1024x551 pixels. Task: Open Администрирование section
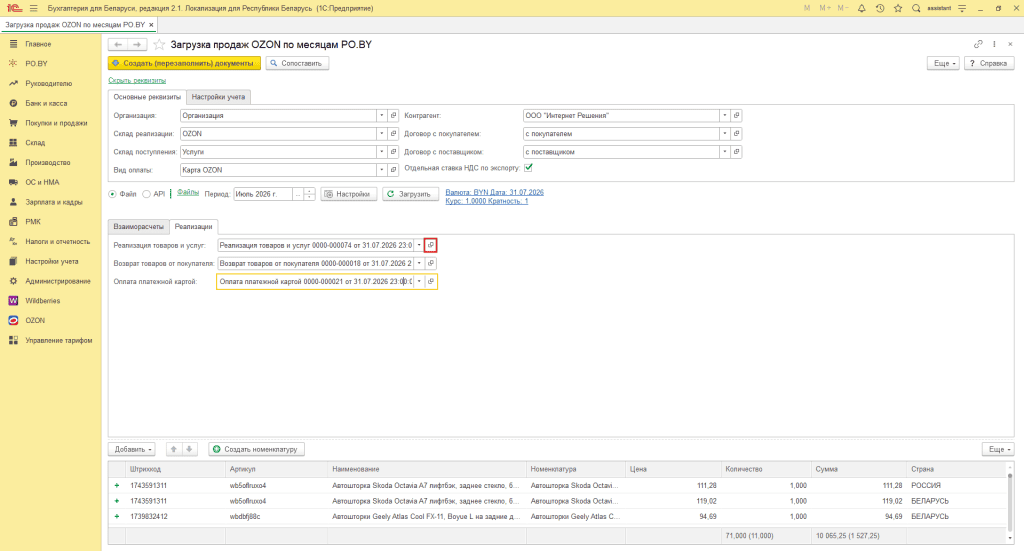[57, 281]
